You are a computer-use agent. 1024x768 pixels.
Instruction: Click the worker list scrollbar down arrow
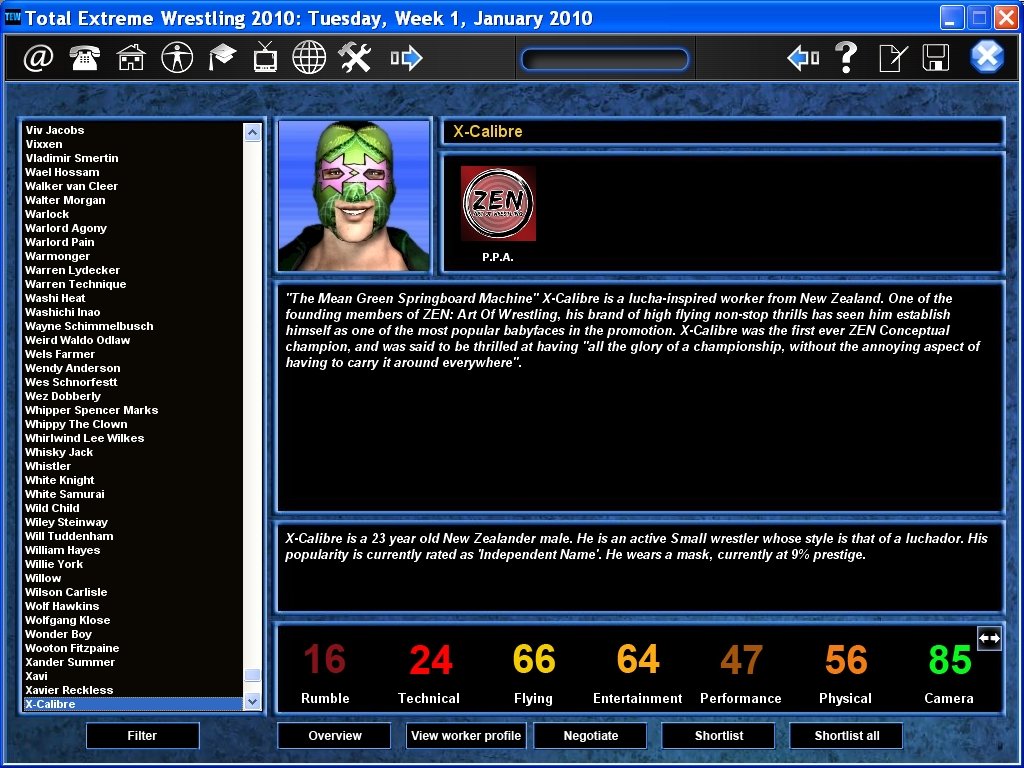[253, 703]
